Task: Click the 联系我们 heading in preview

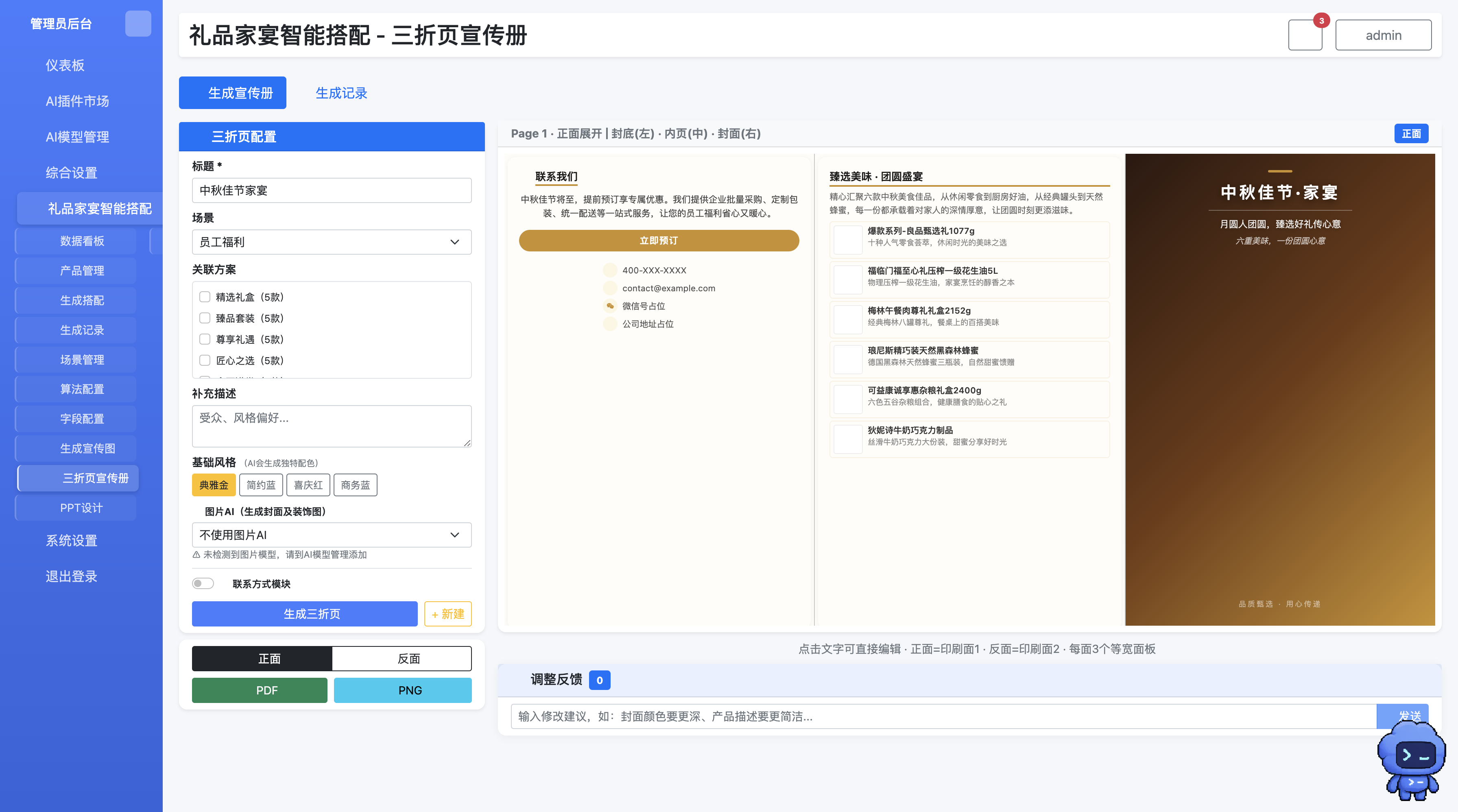Action: click(x=557, y=177)
